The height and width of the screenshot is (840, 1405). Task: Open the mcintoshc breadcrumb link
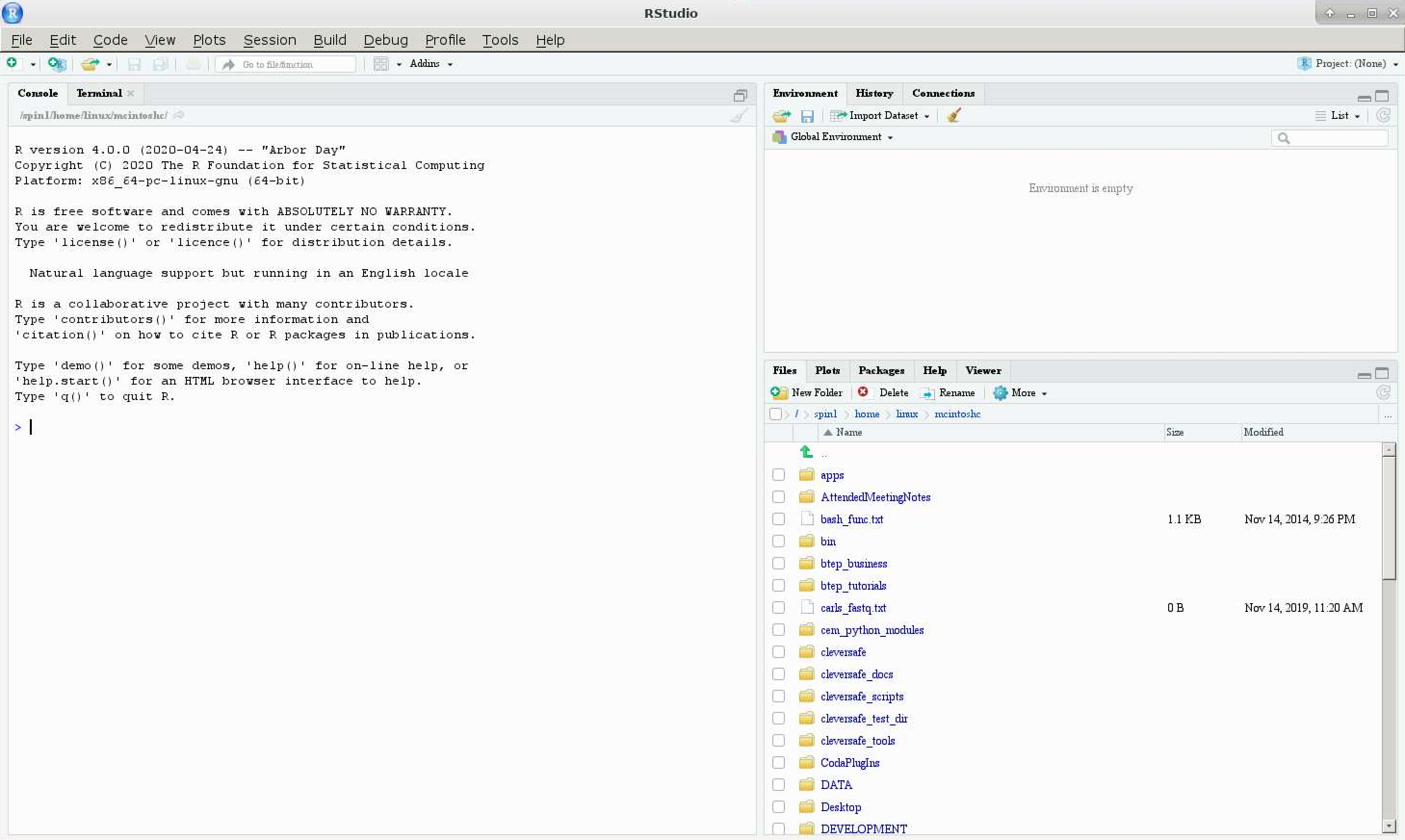click(957, 414)
